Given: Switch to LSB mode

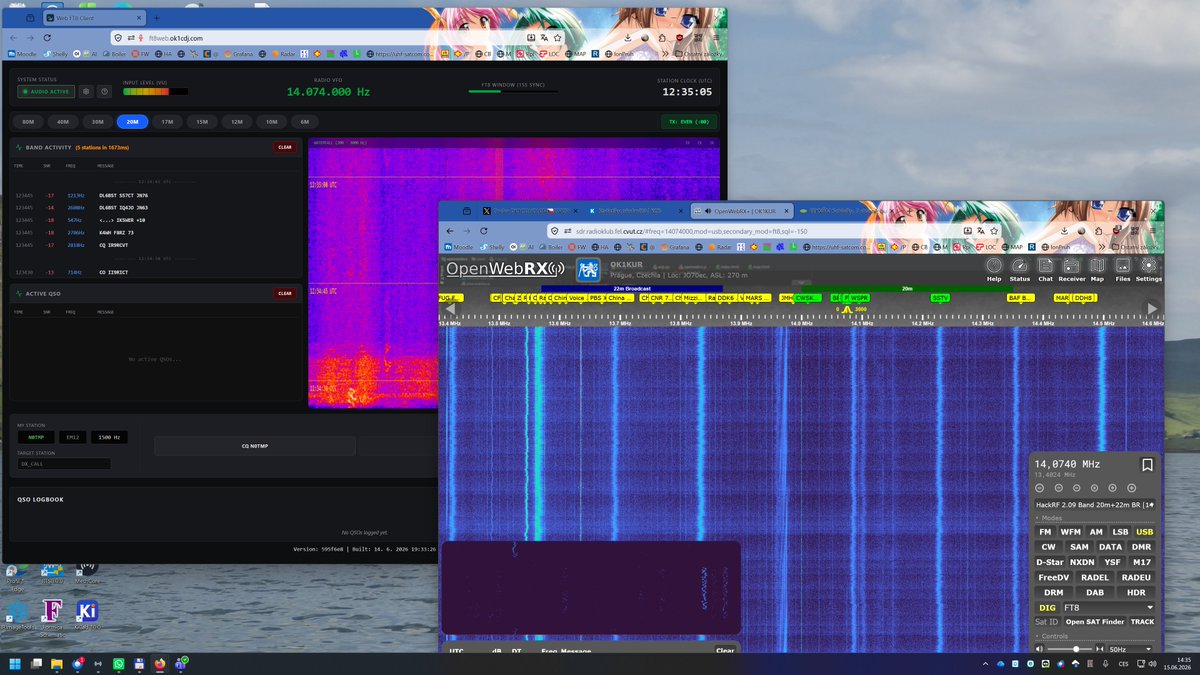Looking at the screenshot, I should point(1120,532).
